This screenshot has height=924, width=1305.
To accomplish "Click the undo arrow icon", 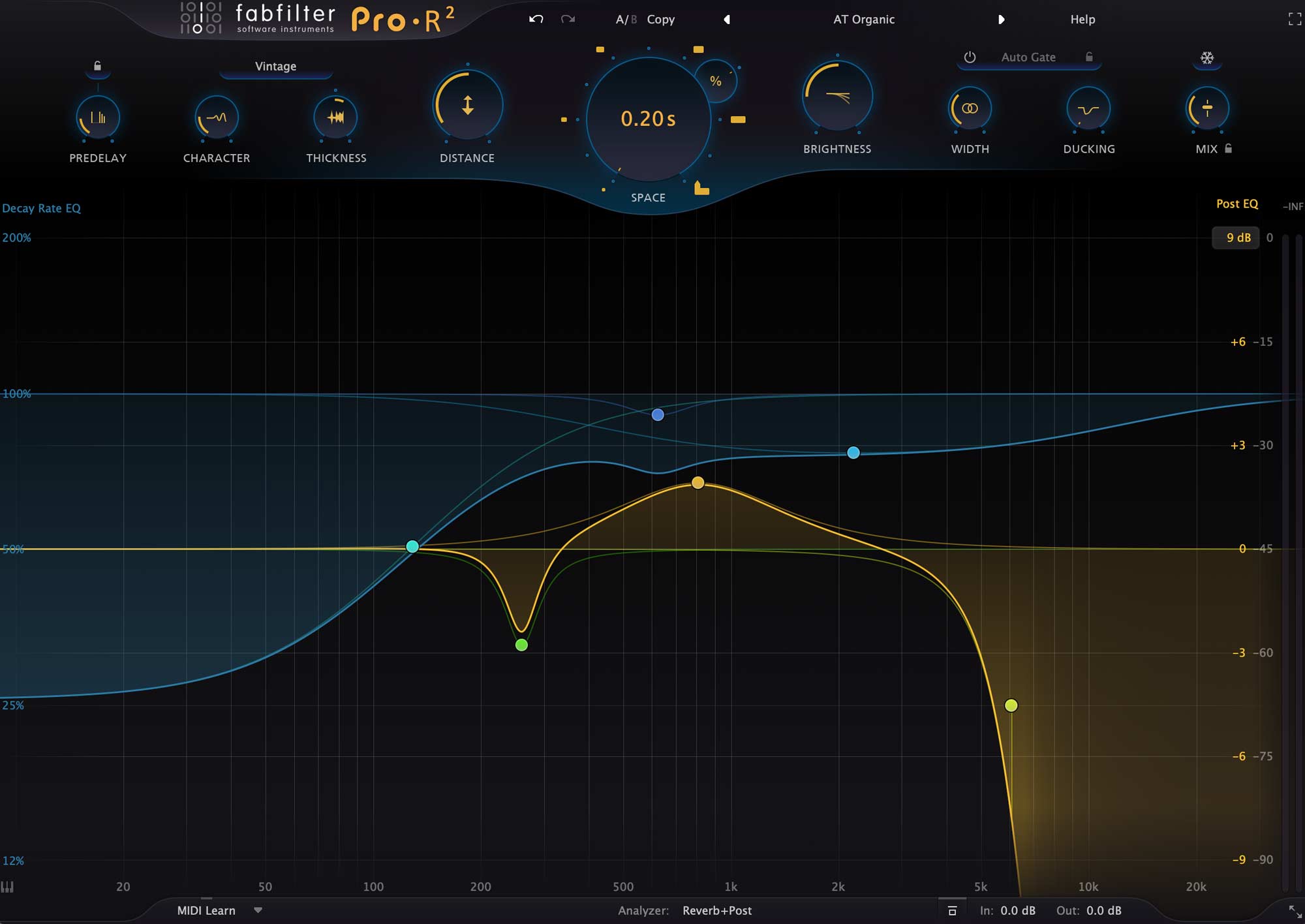I will pos(536,19).
